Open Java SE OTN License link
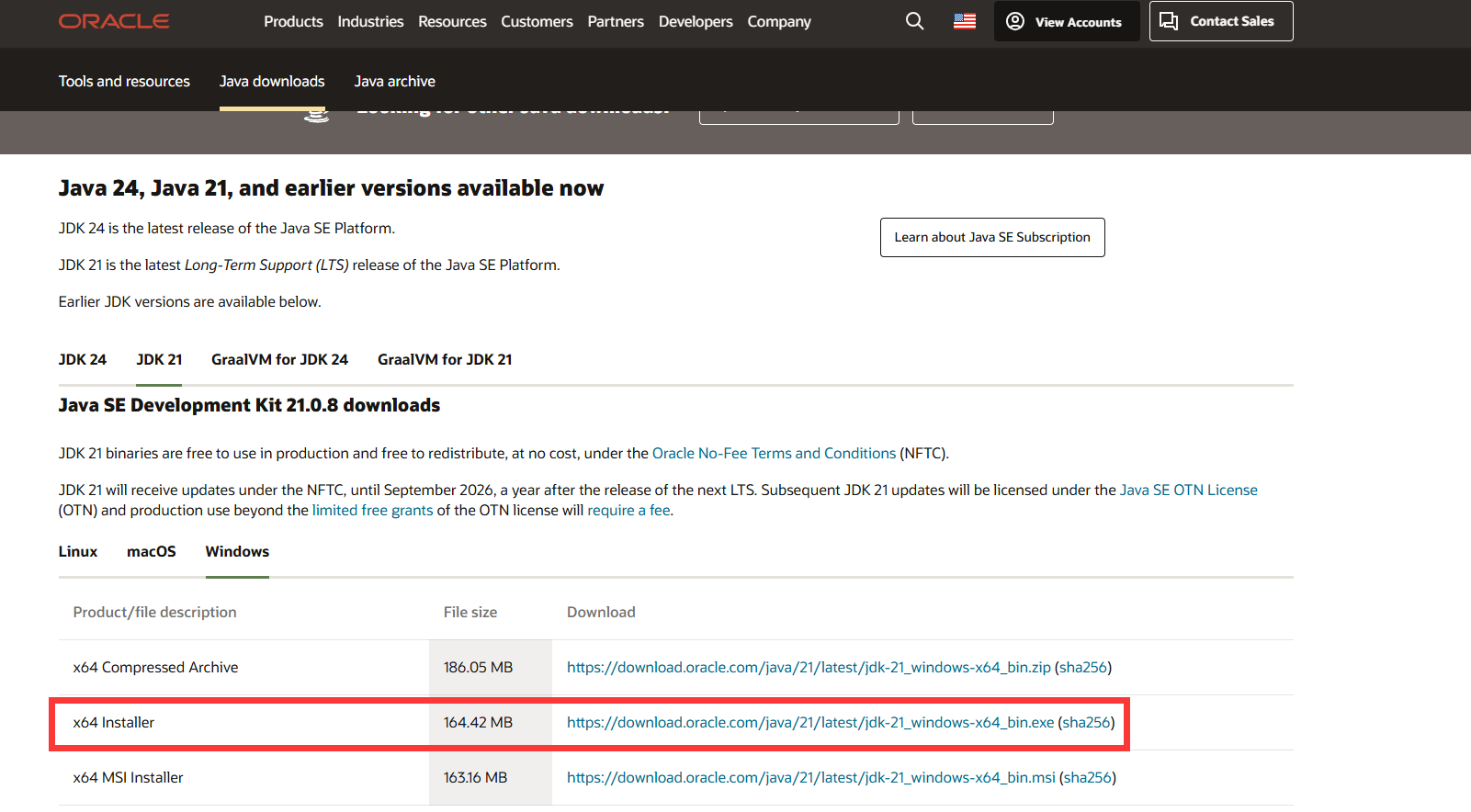1471x812 pixels. 1188,490
